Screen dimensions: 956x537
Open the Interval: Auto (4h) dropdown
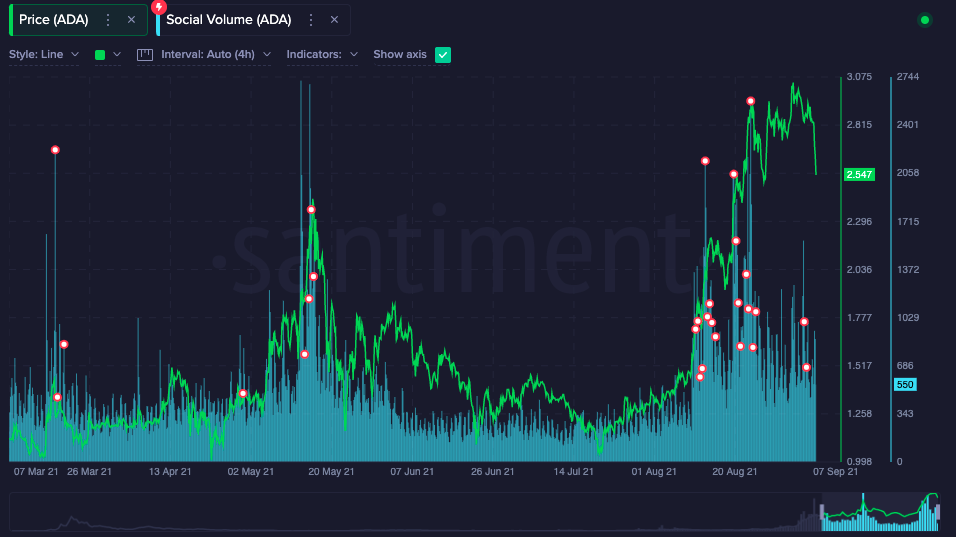click(216, 54)
